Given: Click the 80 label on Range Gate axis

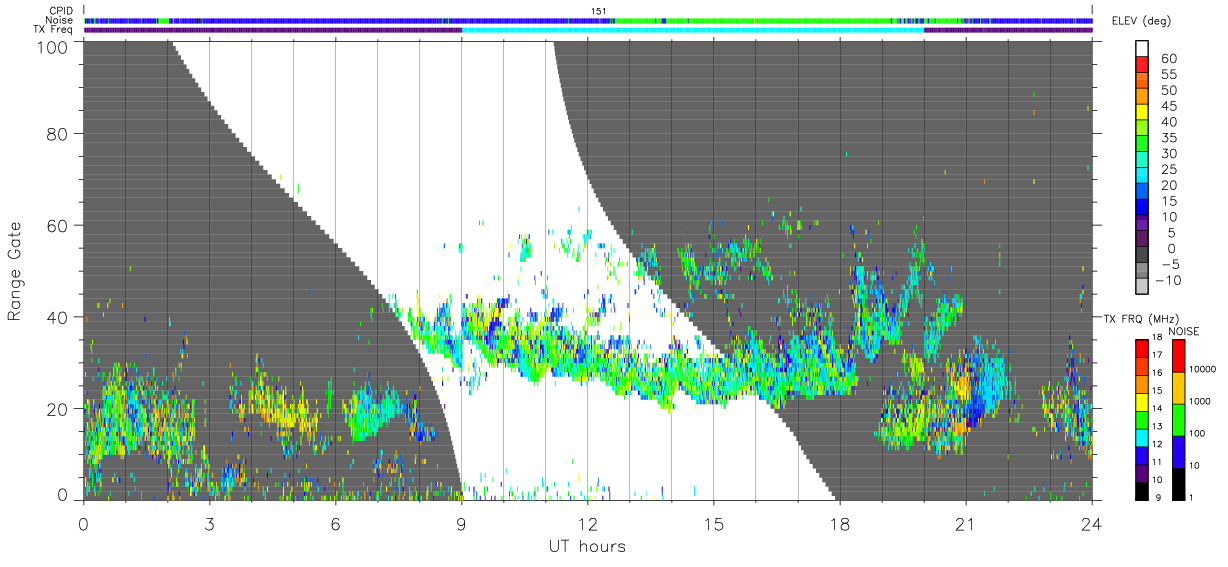Looking at the screenshot, I should click(x=57, y=133).
